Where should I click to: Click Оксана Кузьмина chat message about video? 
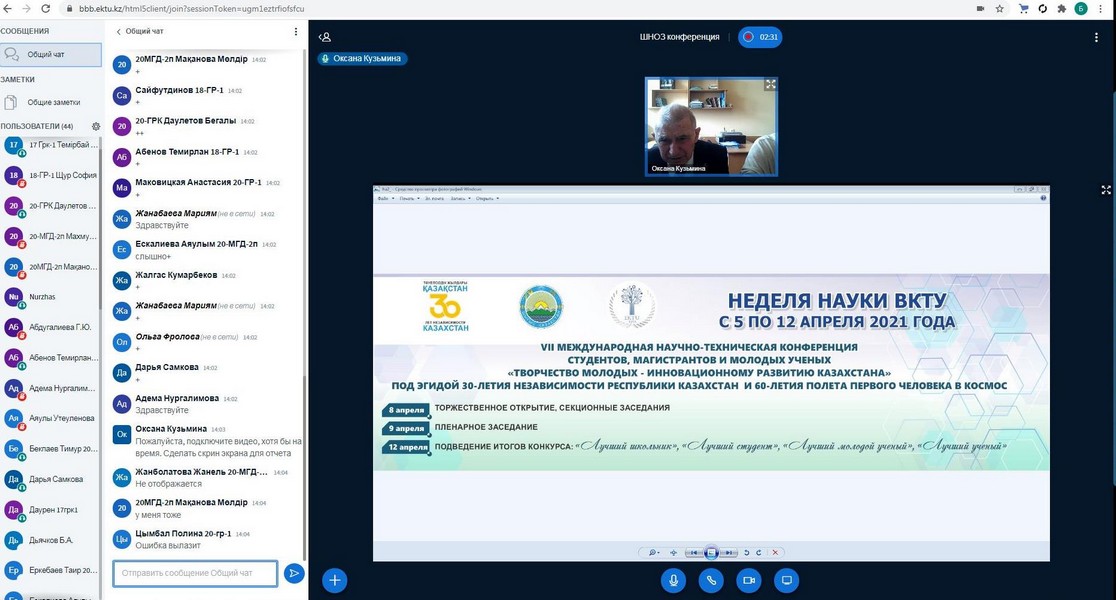[x=207, y=441]
